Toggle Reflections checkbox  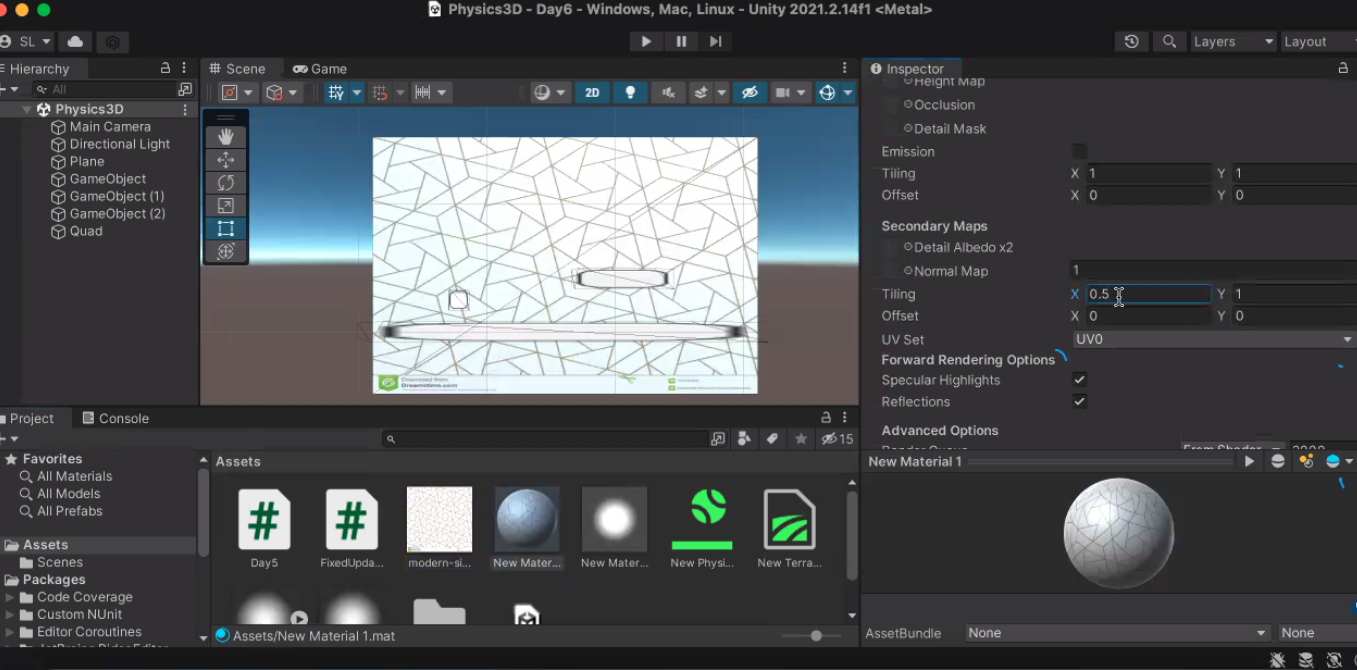(x=1079, y=401)
